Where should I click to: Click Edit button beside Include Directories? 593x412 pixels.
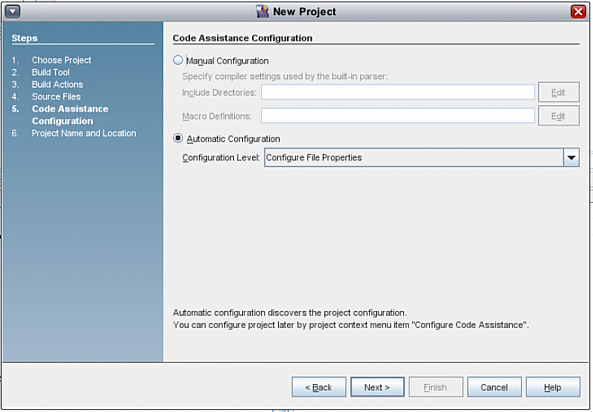point(559,92)
